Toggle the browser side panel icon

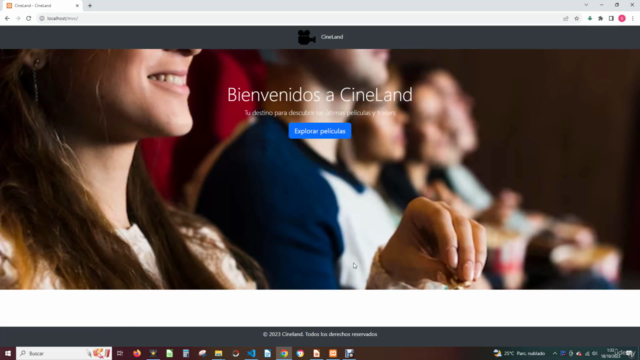coord(611,18)
